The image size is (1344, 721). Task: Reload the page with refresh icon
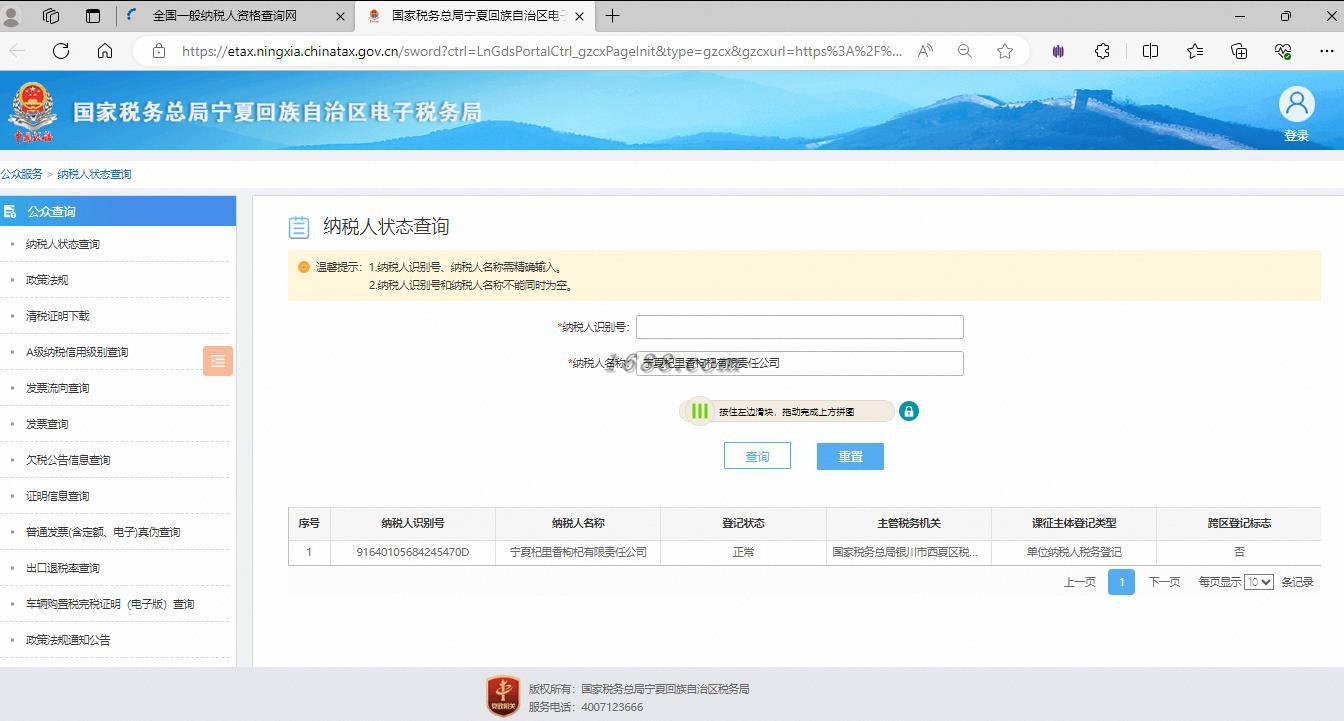61,51
